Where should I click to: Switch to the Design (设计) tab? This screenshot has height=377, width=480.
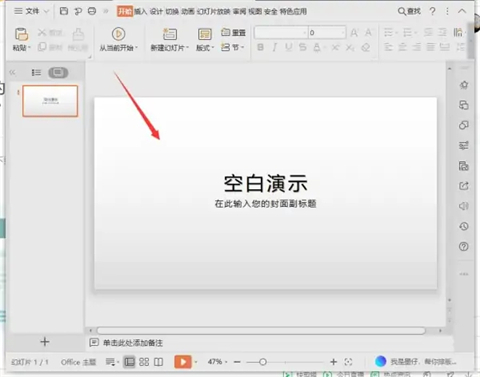(x=156, y=12)
